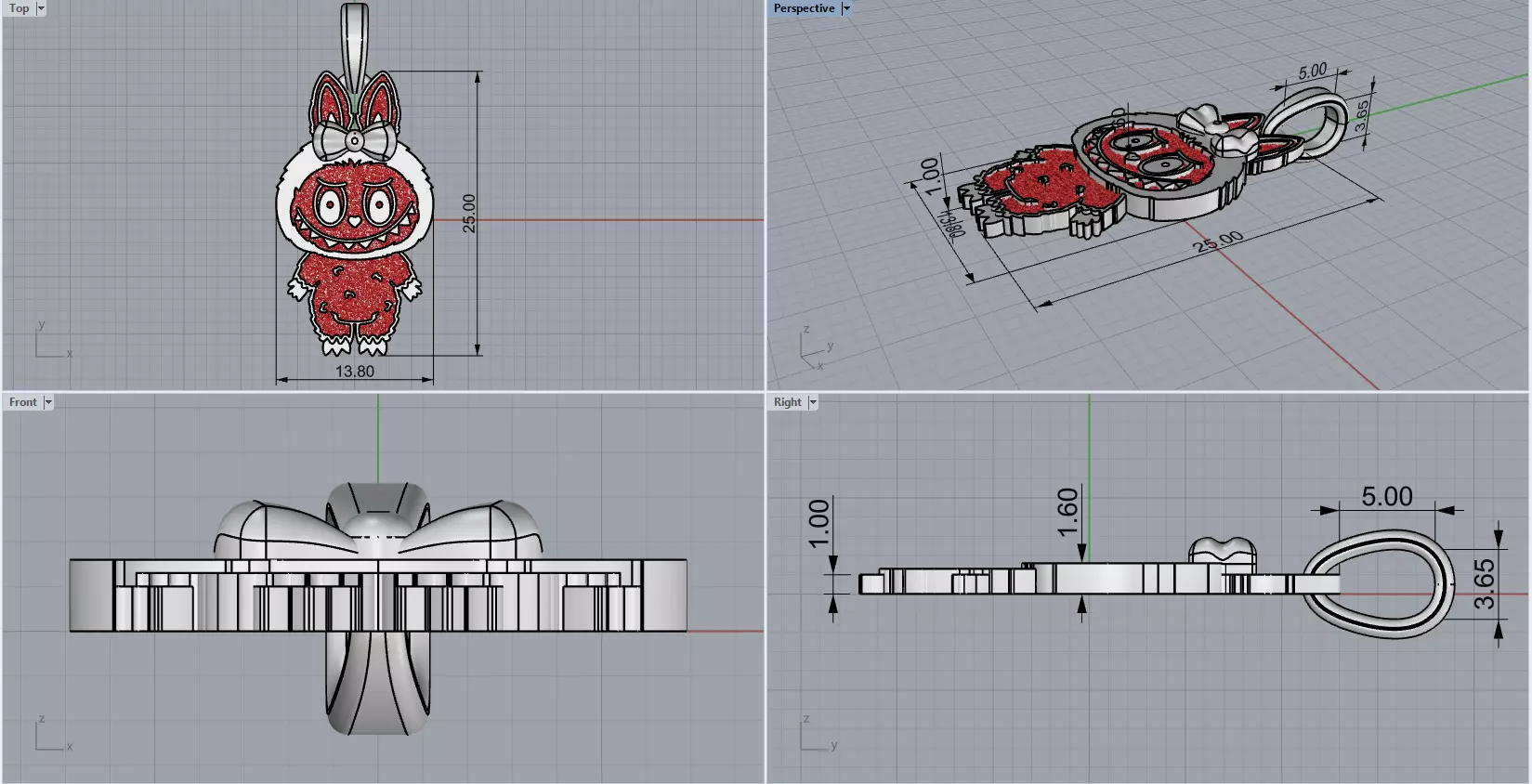The height and width of the screenshot is (784, 1532).
Task: Open the Perspective viewport title label
Action: (x=804, y=8)
